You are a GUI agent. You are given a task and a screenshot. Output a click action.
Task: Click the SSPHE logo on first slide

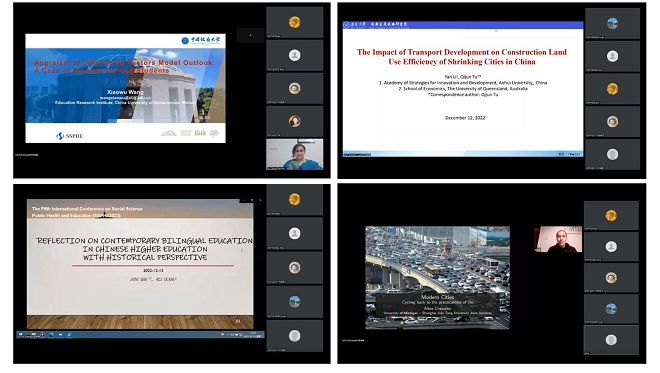[69, 136]
